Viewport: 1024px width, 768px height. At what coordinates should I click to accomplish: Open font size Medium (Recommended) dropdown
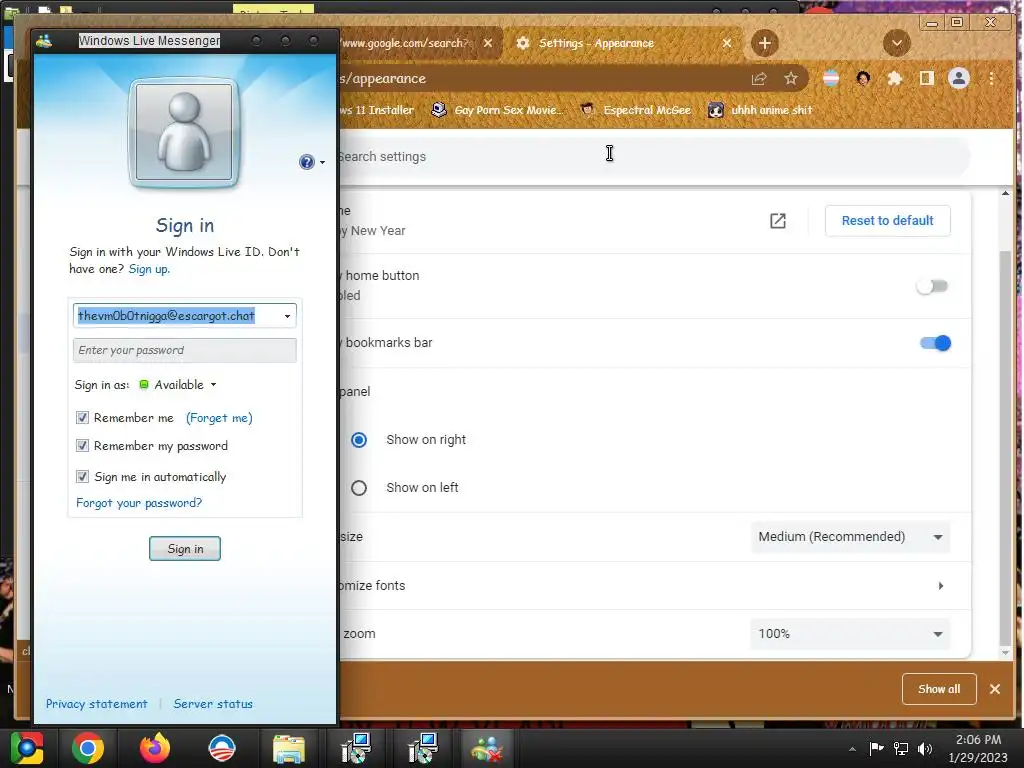click(850, 537)
